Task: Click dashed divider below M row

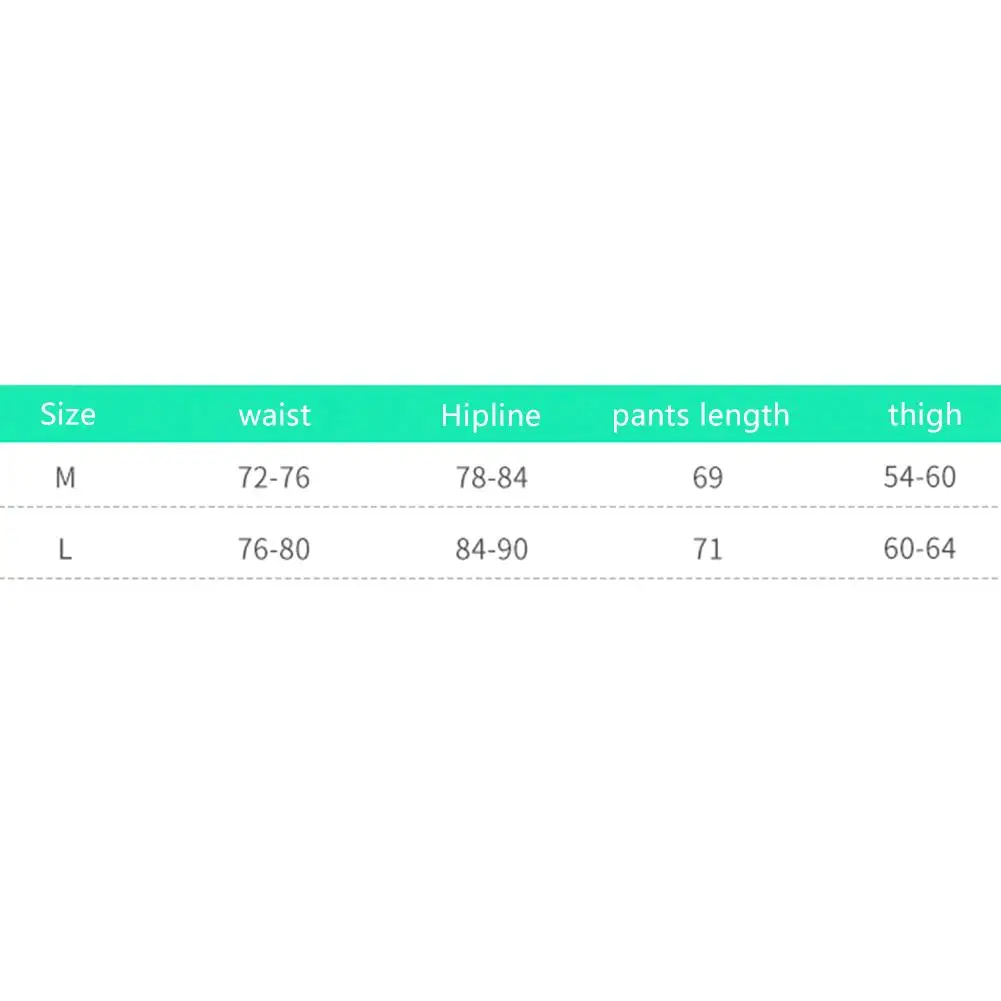Action: [x=500, y=507]
